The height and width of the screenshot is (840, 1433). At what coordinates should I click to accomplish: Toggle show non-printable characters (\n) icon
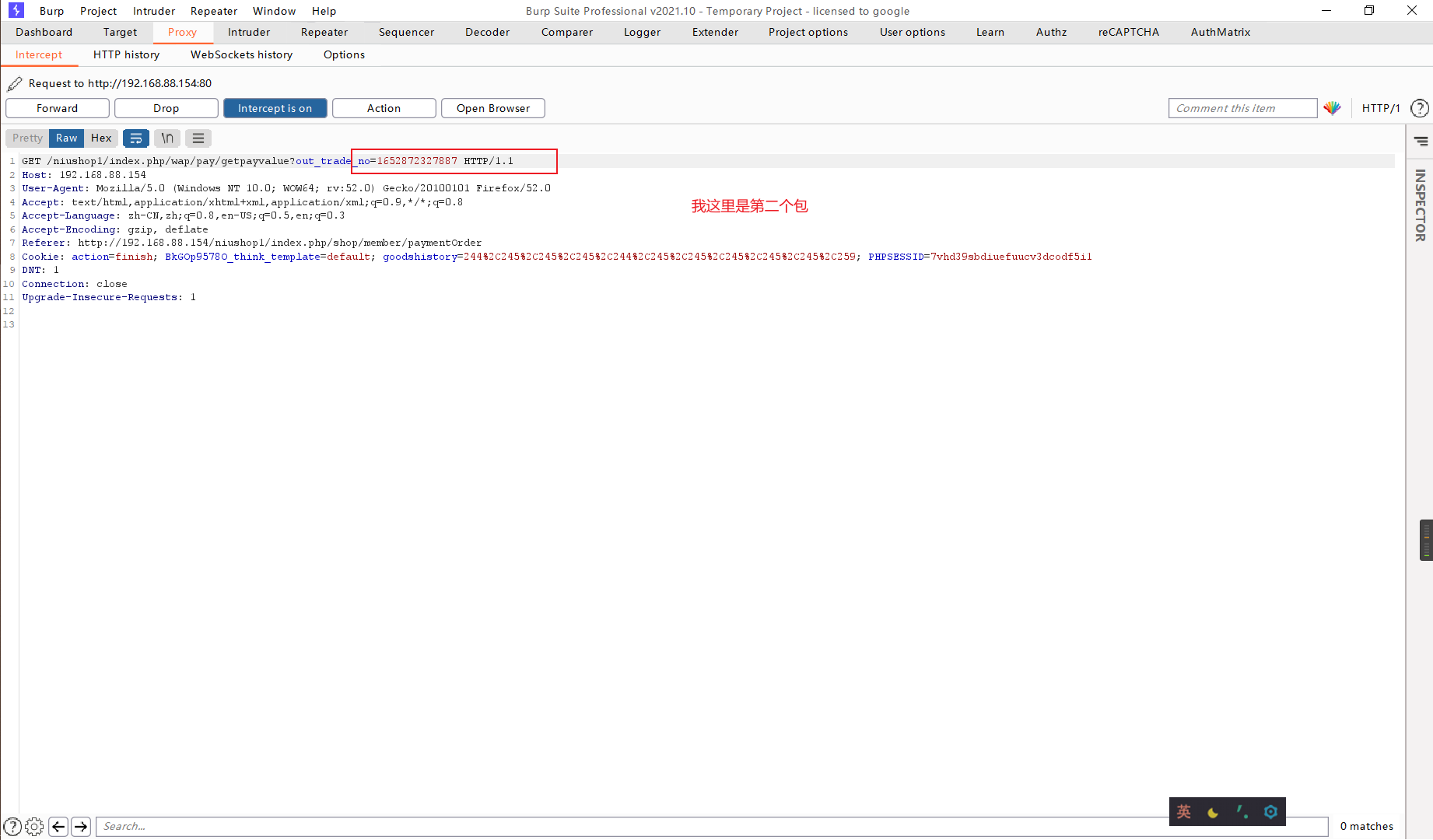click(x=167, y=138)
